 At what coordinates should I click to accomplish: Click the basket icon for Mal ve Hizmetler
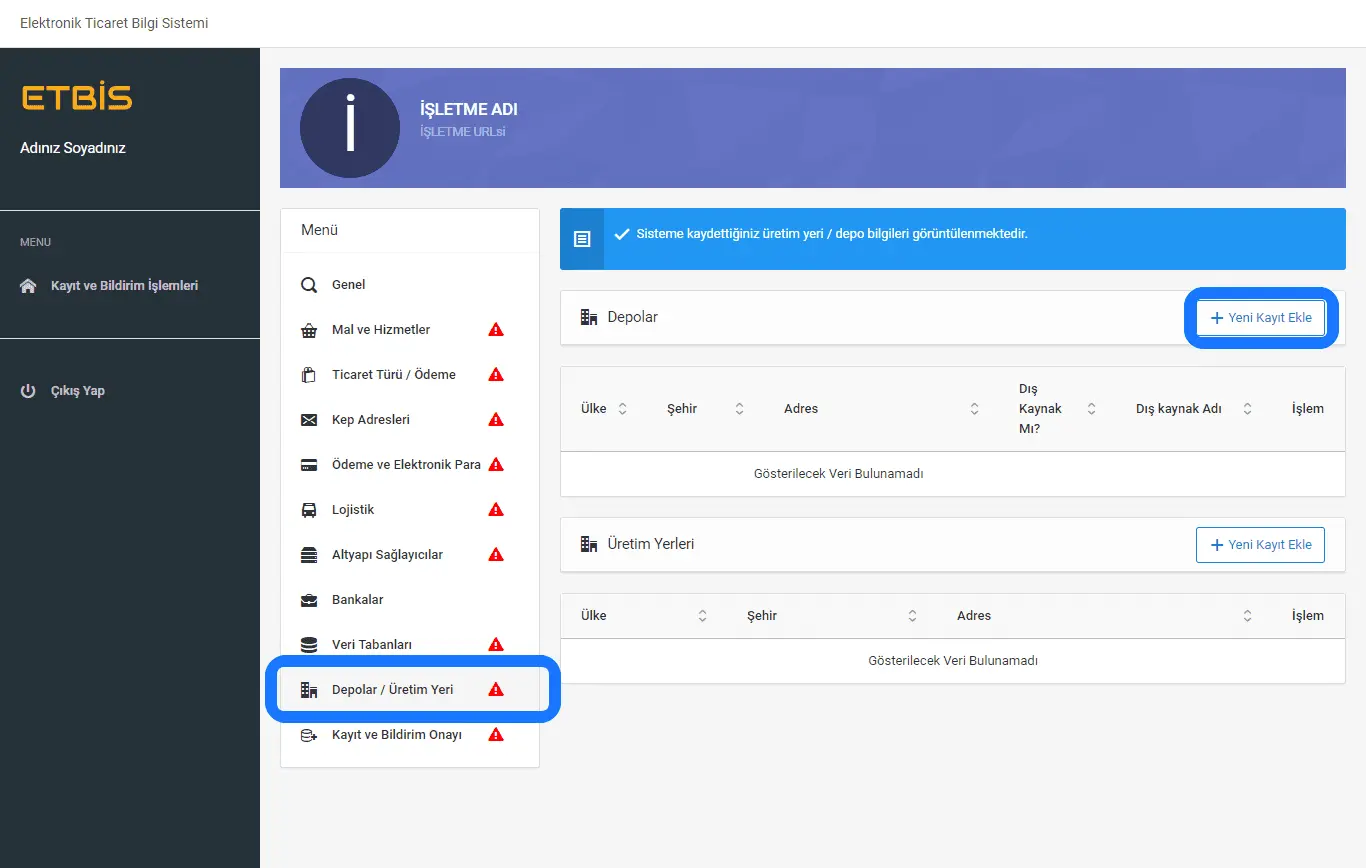(x=309, y=330)
